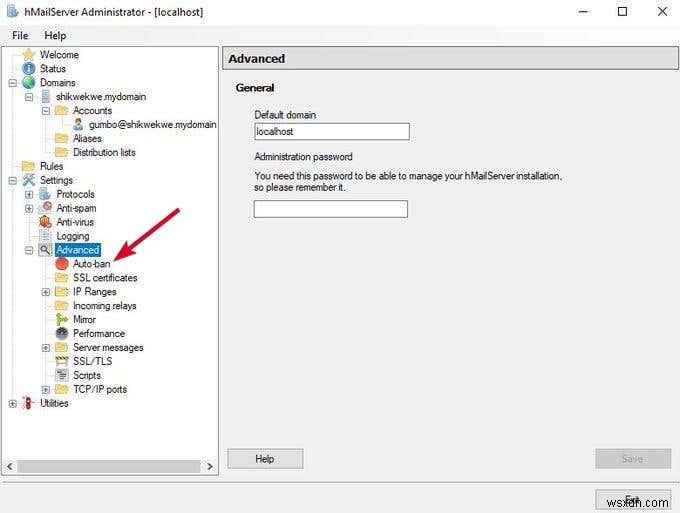Click the Domains globe icon
The width and height of the screenshot is (680, 513).
[x=29, y=82]
